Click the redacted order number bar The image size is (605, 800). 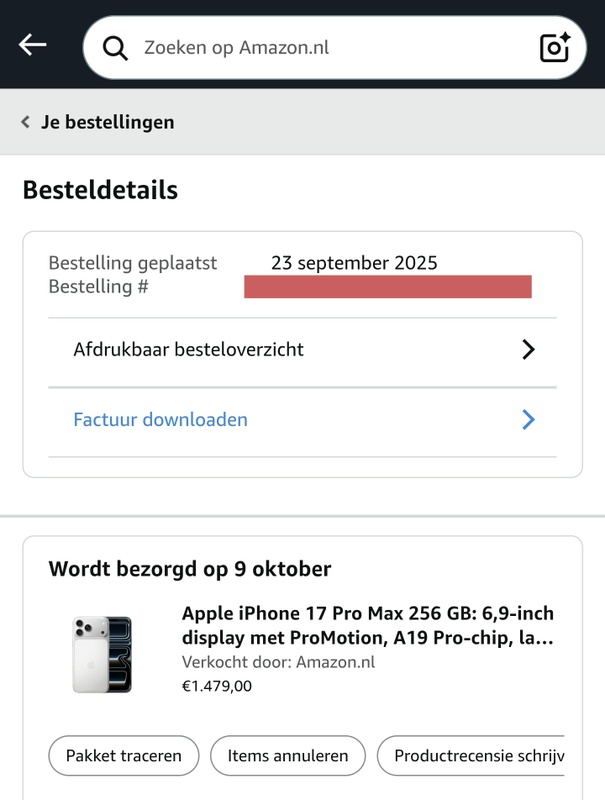coord(387,288)
